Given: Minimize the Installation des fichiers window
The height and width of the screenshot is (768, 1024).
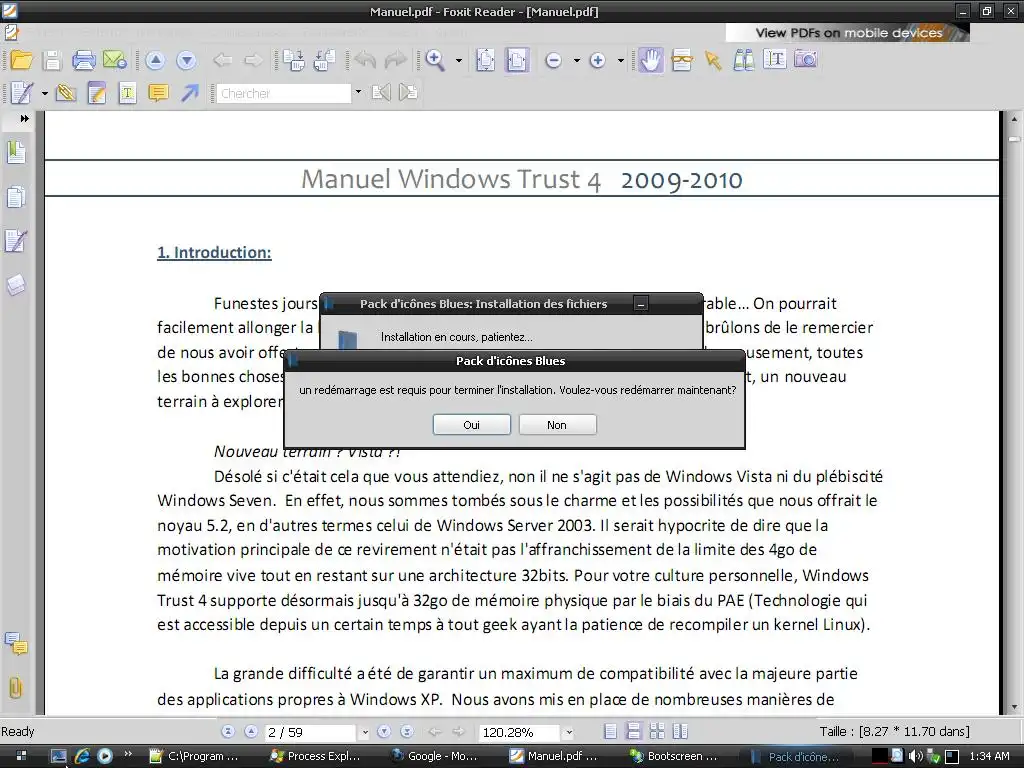Looking at the screenshot, I should [x=641, y=304].
